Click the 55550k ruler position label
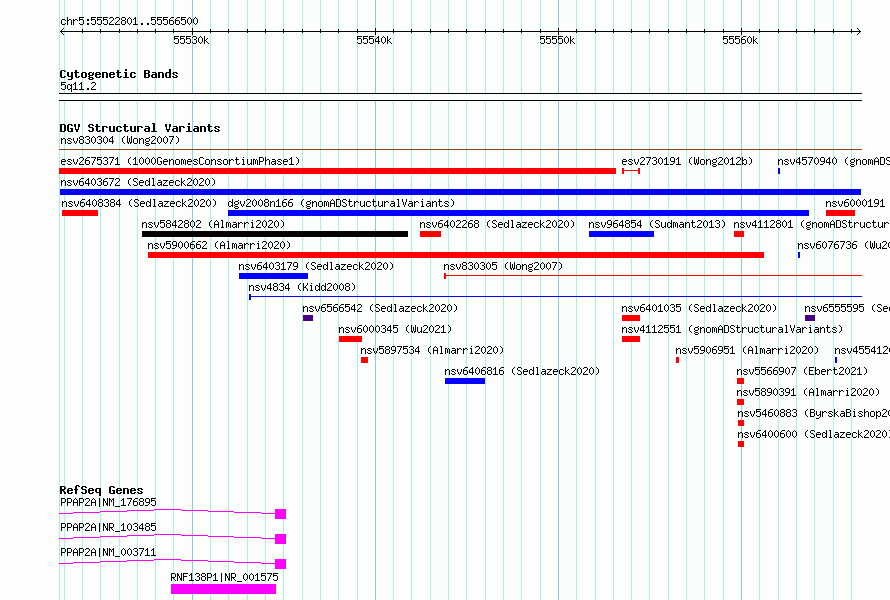Viewport: 890px width, 600px height. tap(557, 40)
